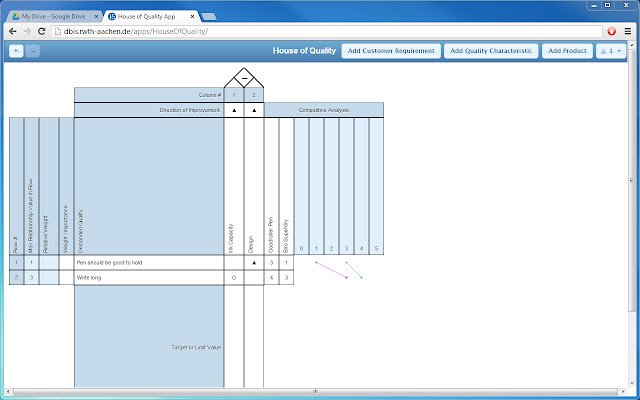Open the user count dropdown
The height and width of the screenshot is (400, 640).
[x=611, y=51]
